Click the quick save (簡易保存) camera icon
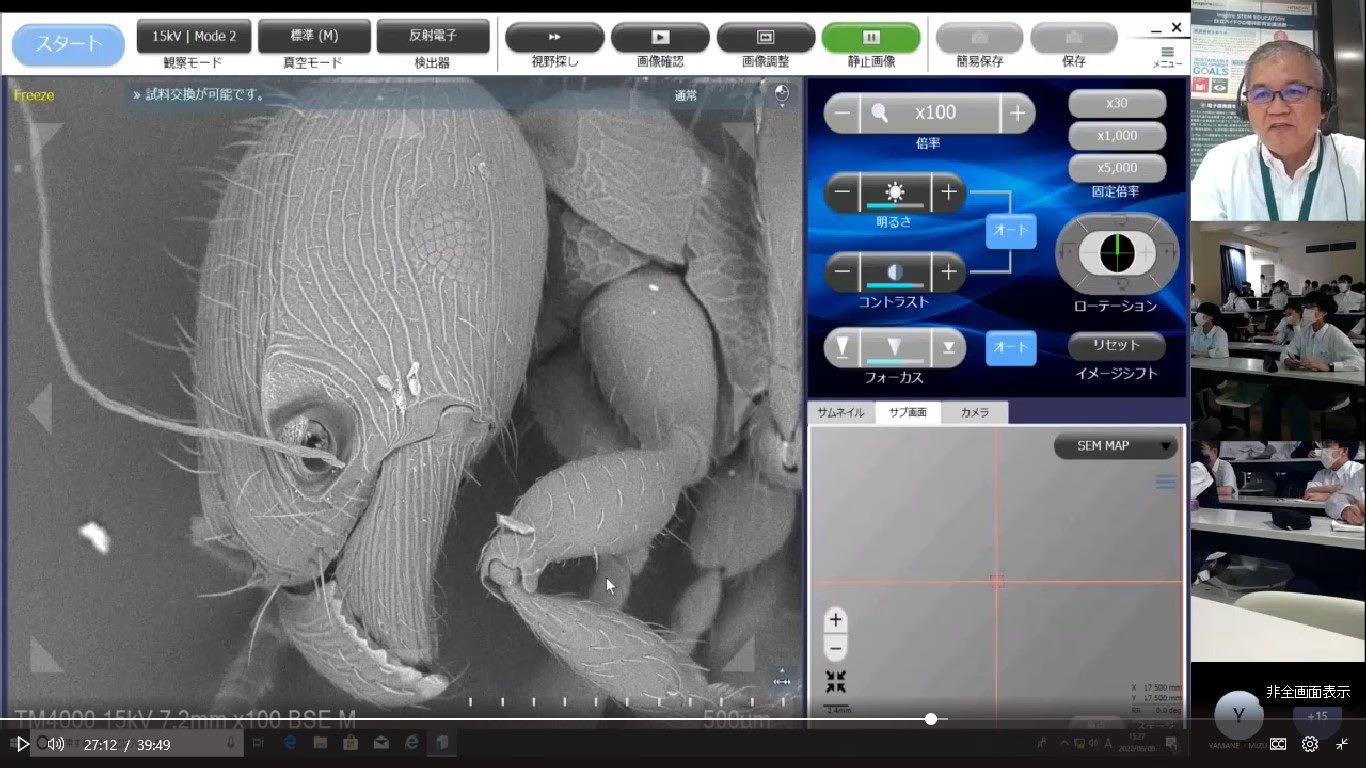Screen dimensions: 1366x768 979,37
